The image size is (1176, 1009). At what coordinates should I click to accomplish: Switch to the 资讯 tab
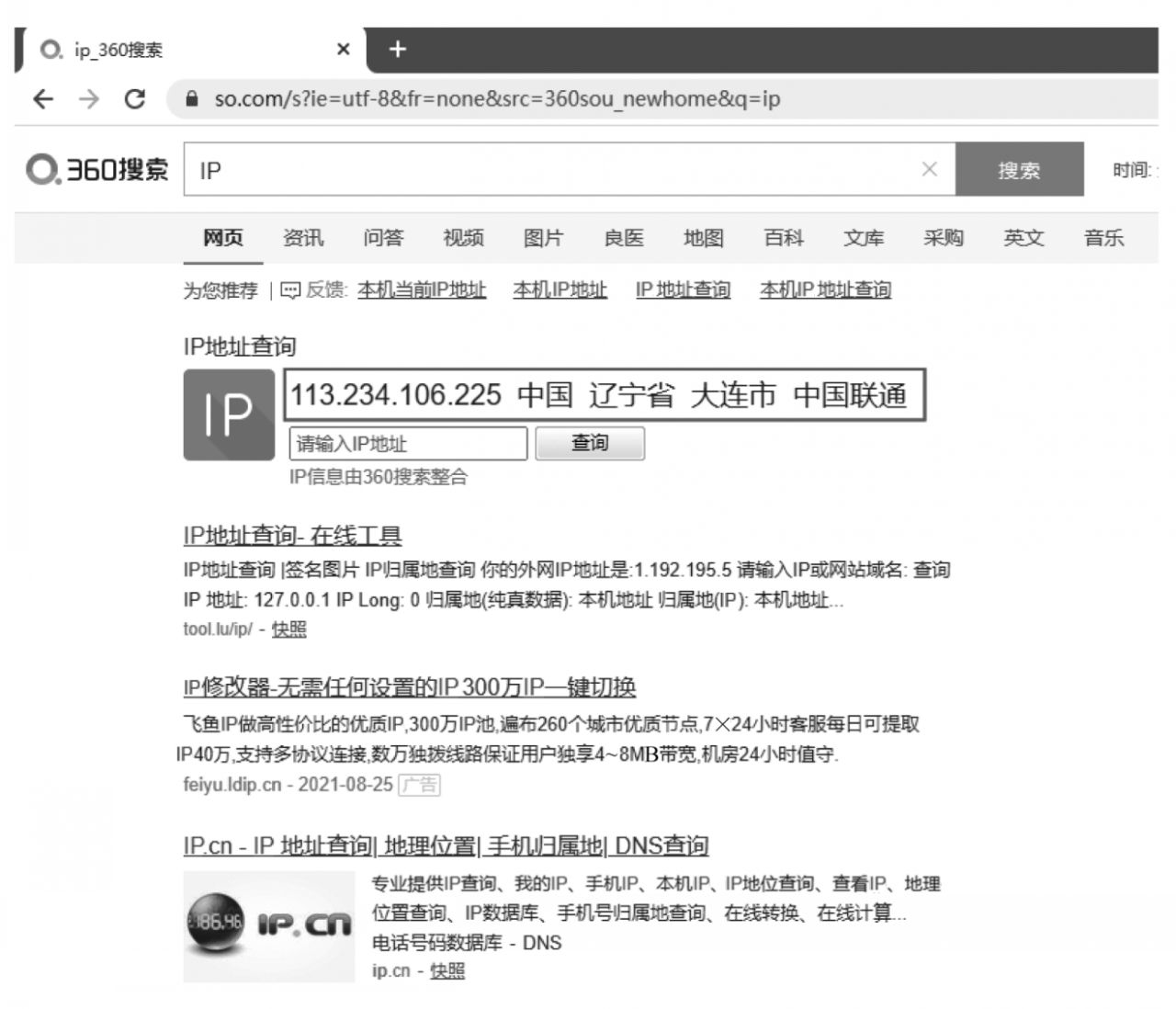coord(303,238)
